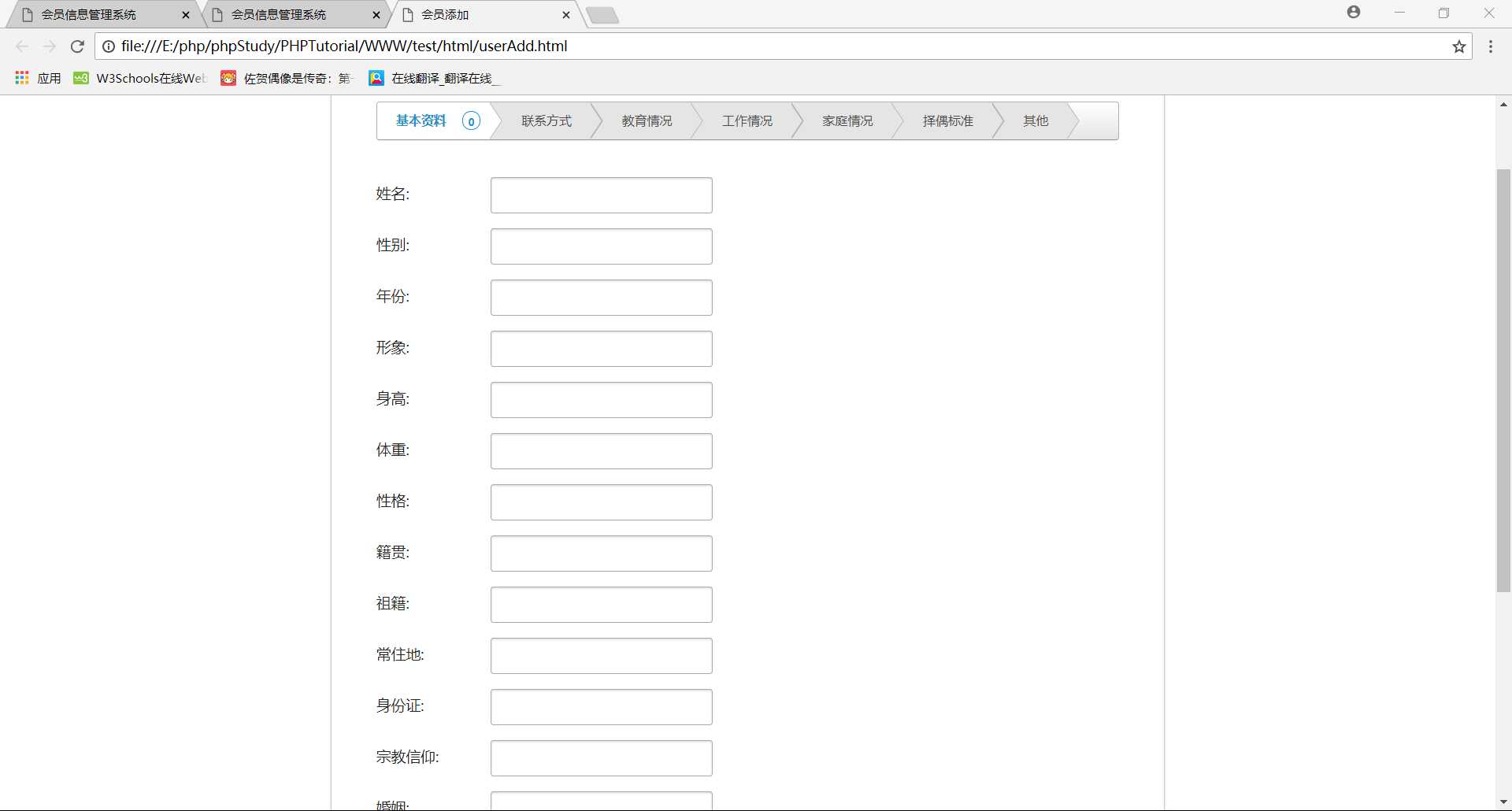View site info icon in address bar
This screenshot has height=811, width=1512.
coord(109,46)
